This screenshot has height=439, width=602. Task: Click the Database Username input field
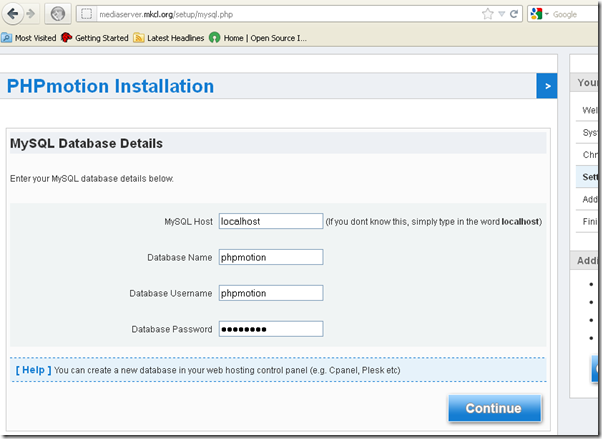tap(271, 293)
